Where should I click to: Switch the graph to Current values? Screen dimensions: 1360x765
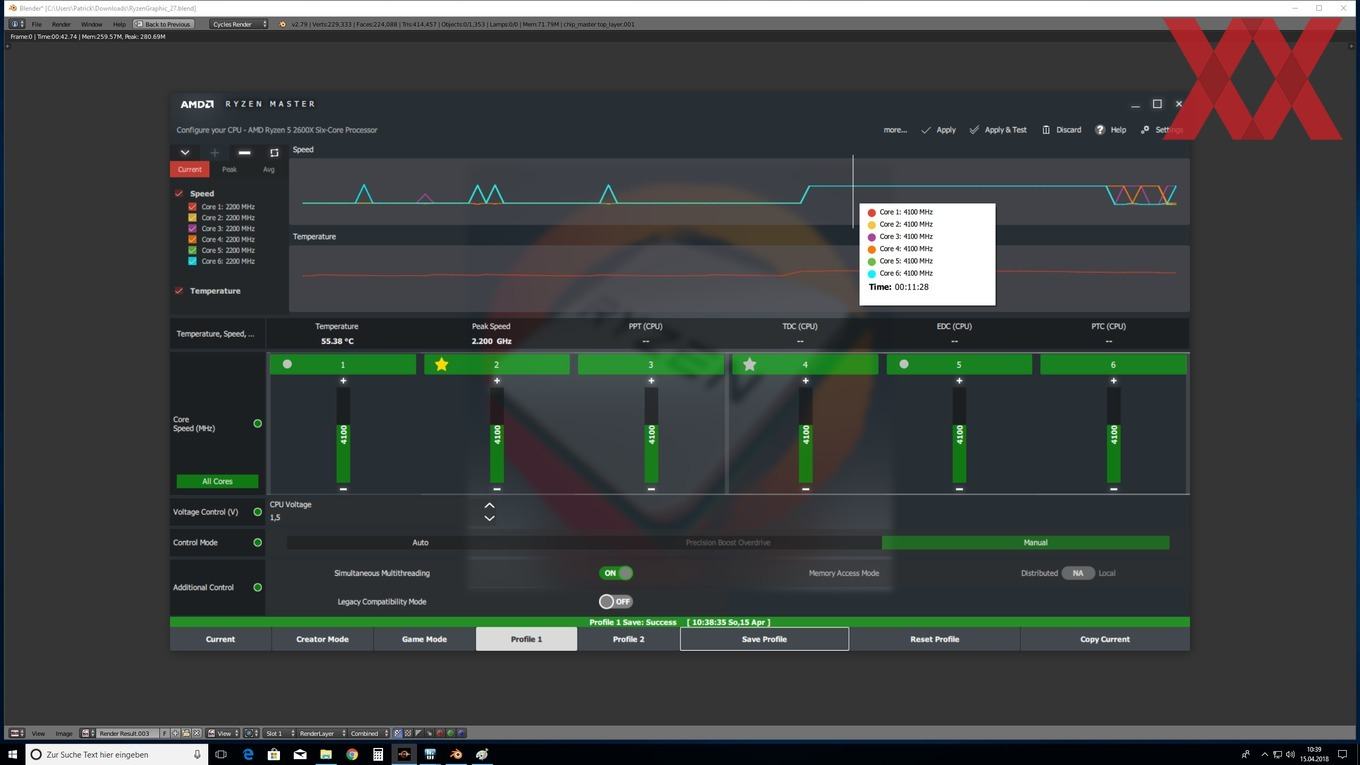[190, 169]
